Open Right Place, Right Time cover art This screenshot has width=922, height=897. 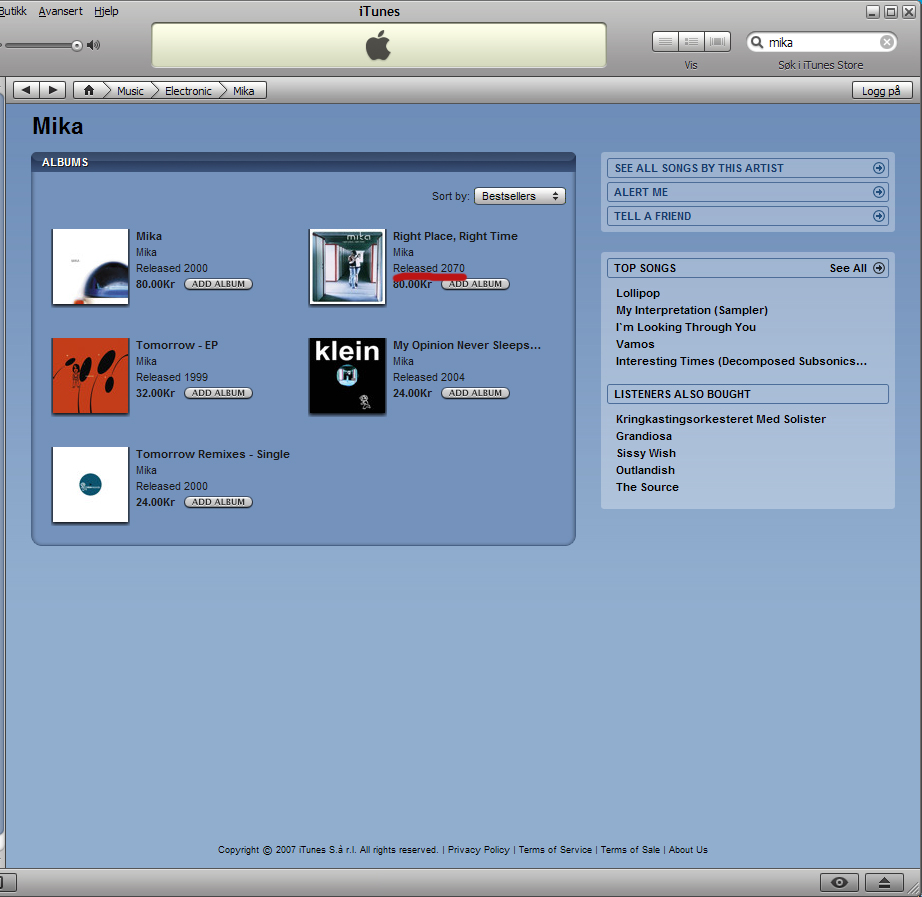[348, 266]
